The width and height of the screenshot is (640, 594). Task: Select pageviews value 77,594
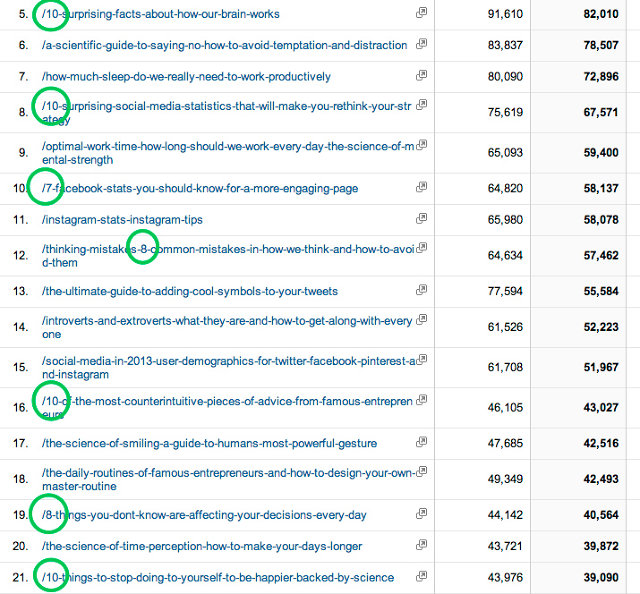(505, 291)
